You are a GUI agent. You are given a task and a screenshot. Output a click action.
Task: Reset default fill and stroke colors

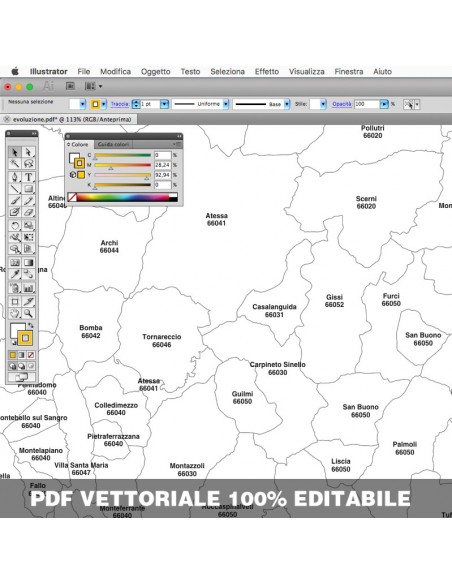14,342
